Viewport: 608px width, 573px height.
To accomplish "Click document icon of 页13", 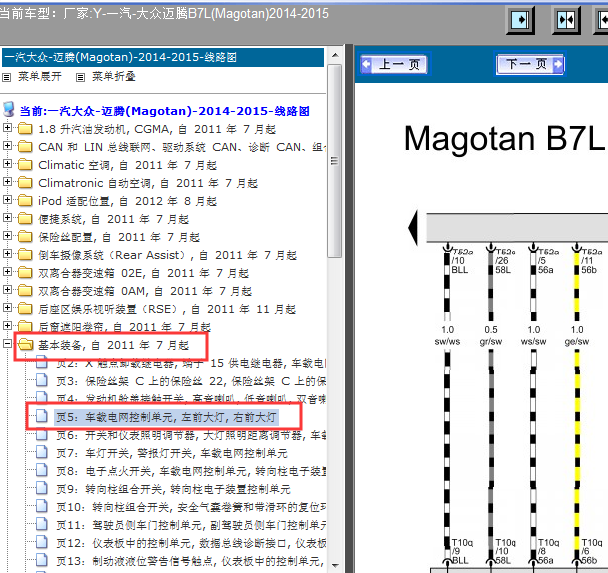I will 41,560.
